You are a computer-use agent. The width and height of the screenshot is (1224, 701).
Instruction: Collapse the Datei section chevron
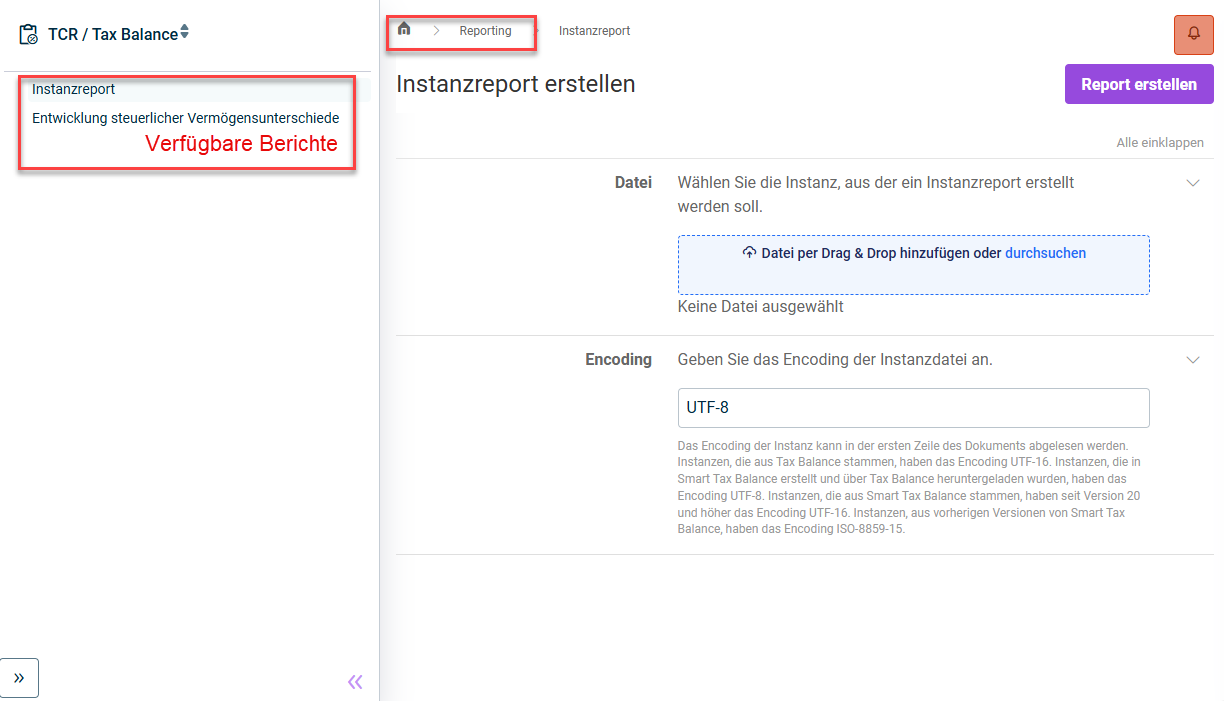[1192, 183]
